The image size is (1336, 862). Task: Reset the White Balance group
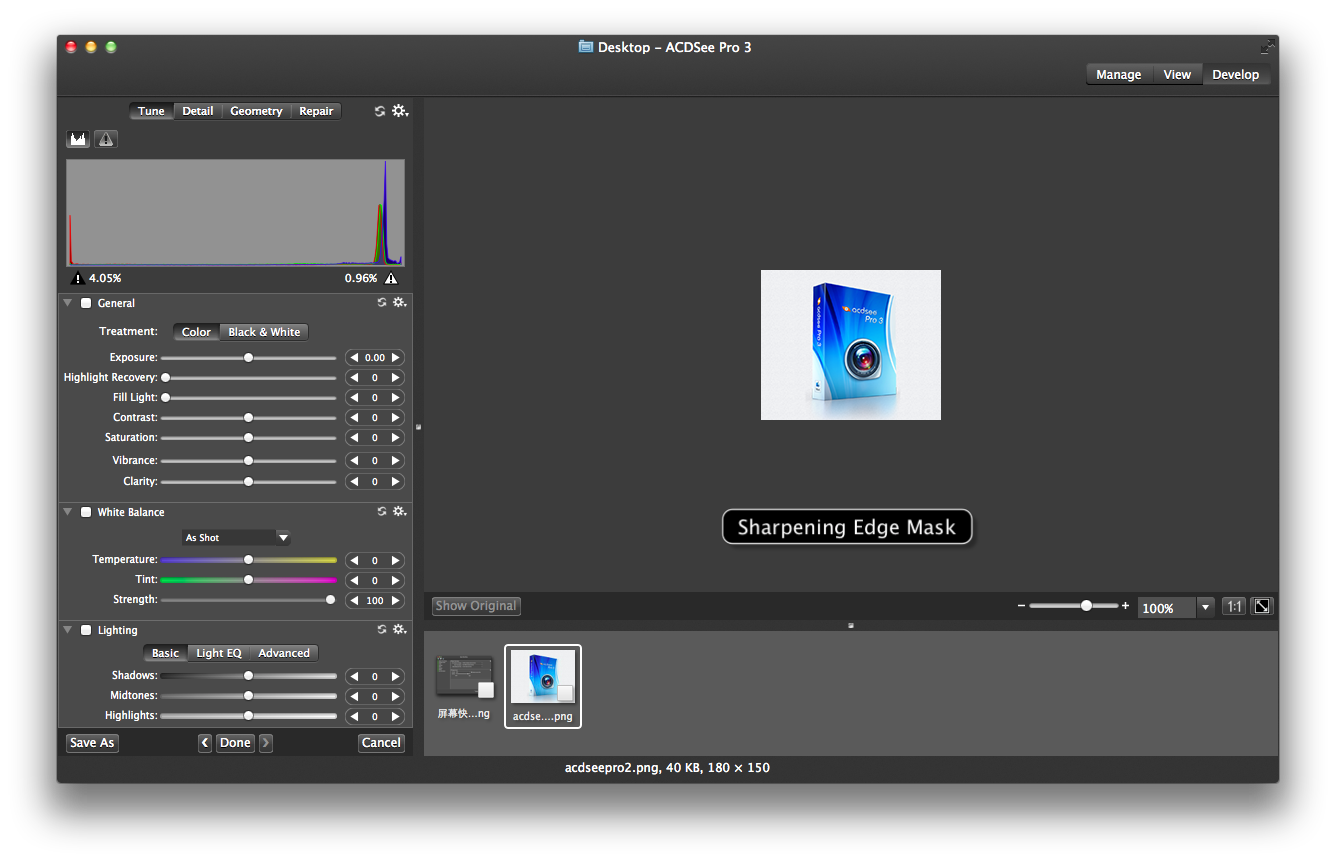(x=382, y=511)
